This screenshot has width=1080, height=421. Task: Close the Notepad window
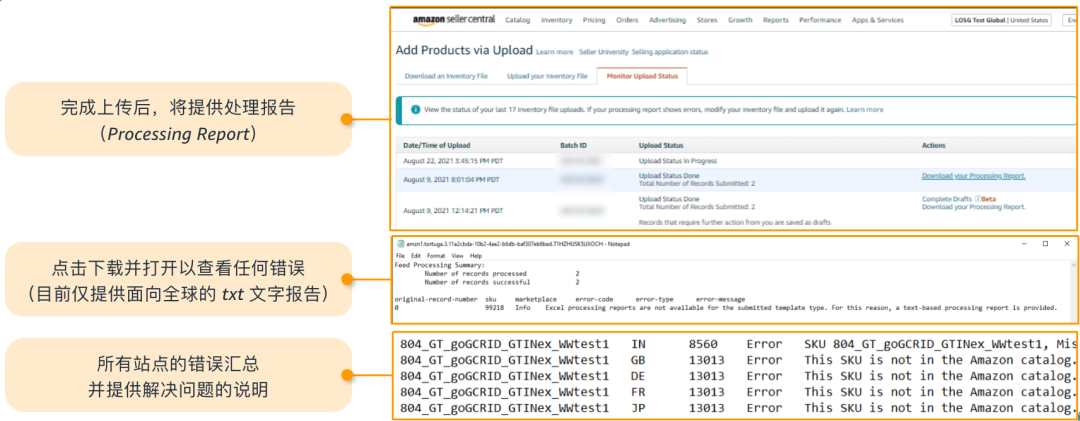[1068, 243]
